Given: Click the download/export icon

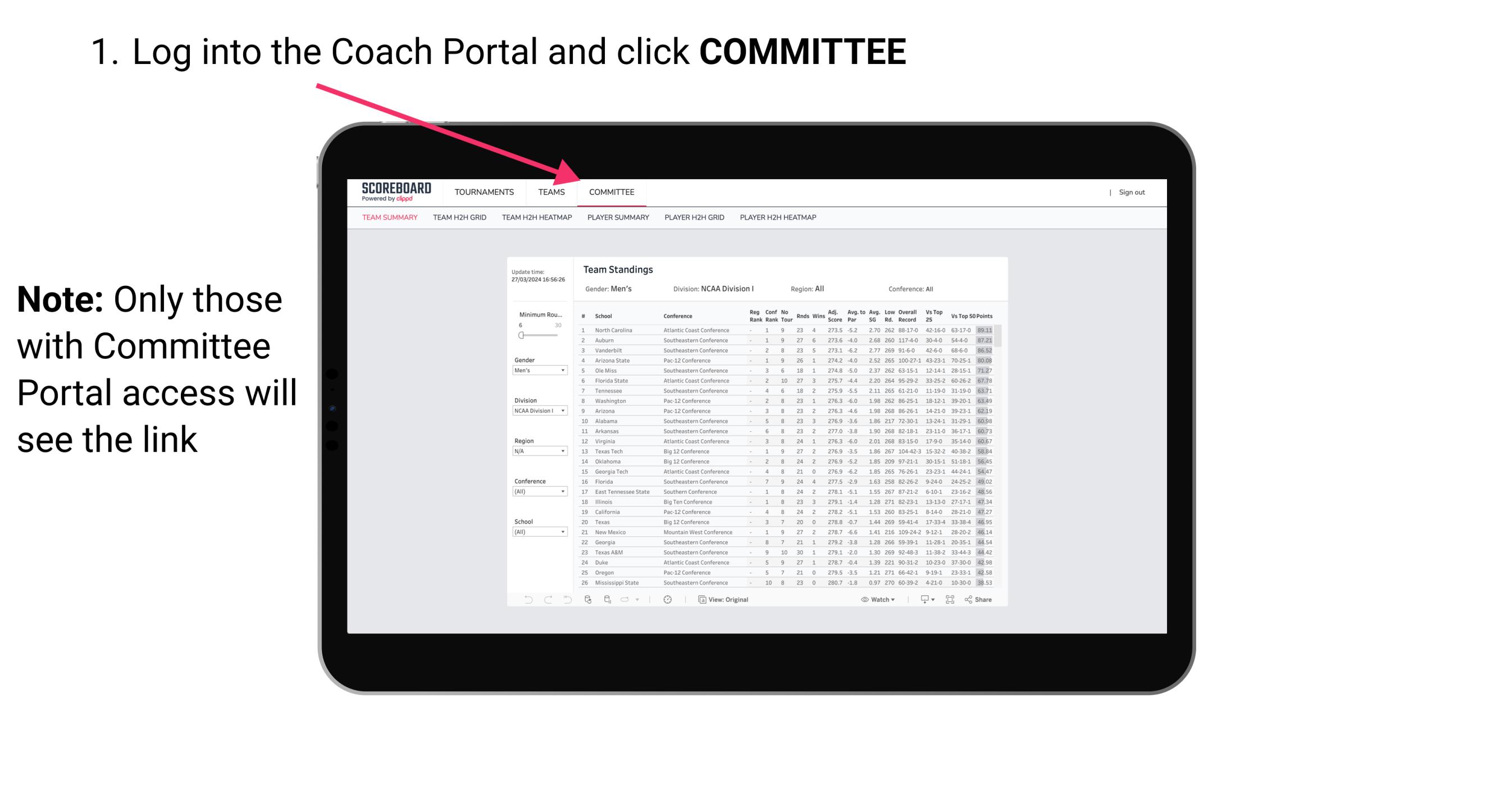Looking at the screenshot, I should click(923, 600).
